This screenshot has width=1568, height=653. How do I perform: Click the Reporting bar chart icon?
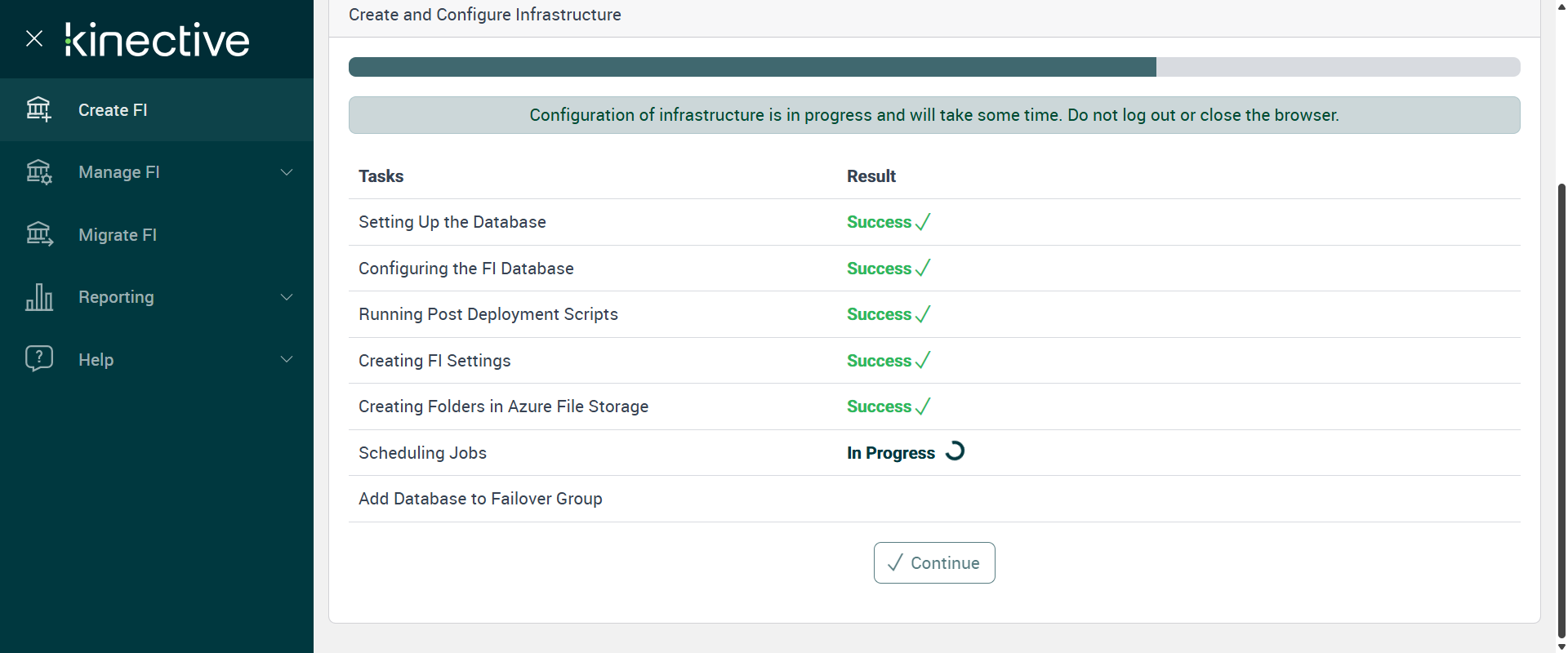pos(38,297)
